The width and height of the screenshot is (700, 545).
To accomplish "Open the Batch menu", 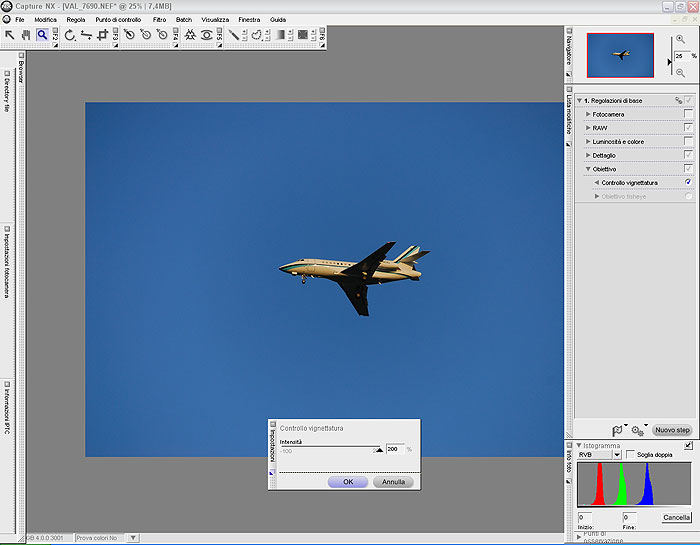I will pyautogui.click(x=184, y=20).
